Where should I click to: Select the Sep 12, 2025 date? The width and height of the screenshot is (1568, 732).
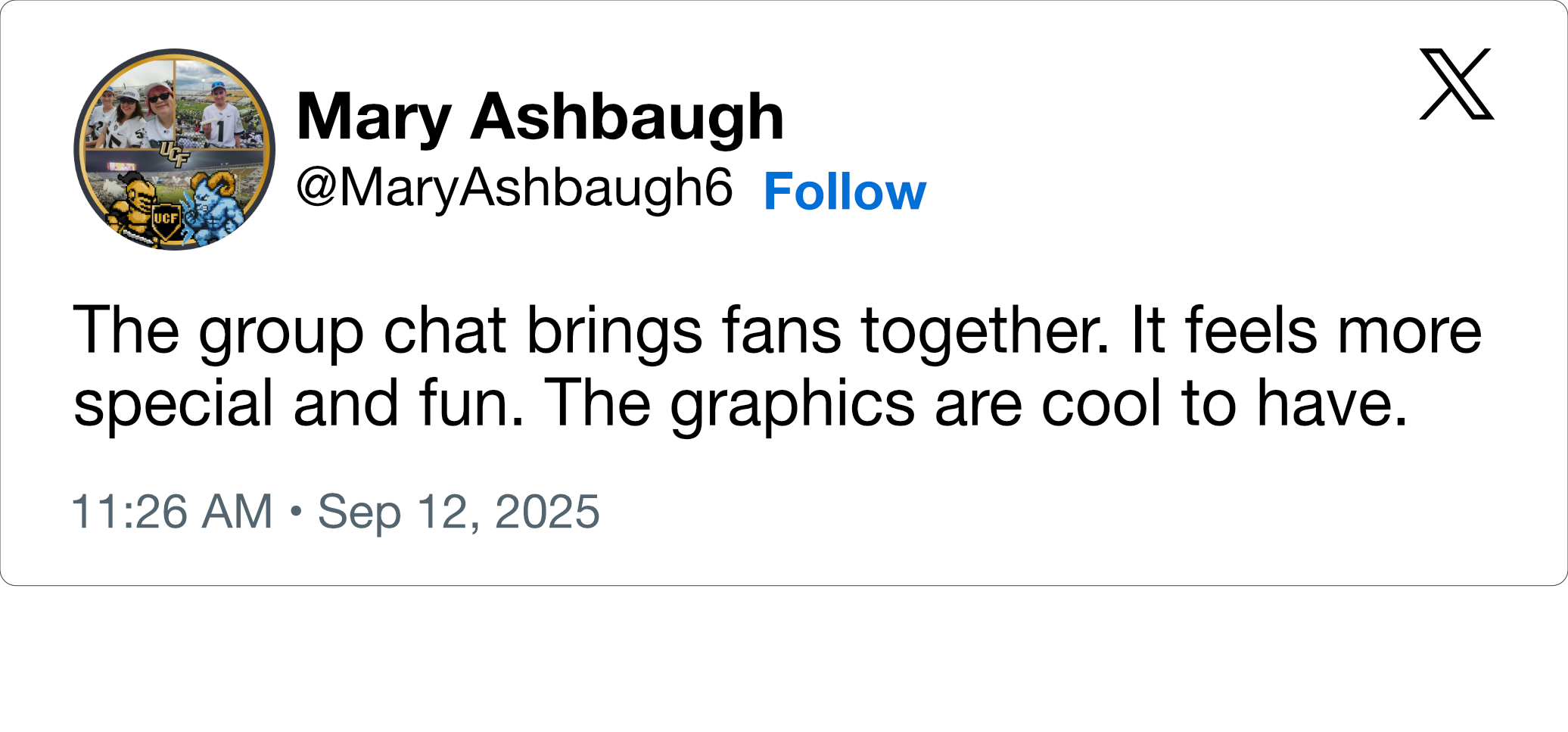459,512
